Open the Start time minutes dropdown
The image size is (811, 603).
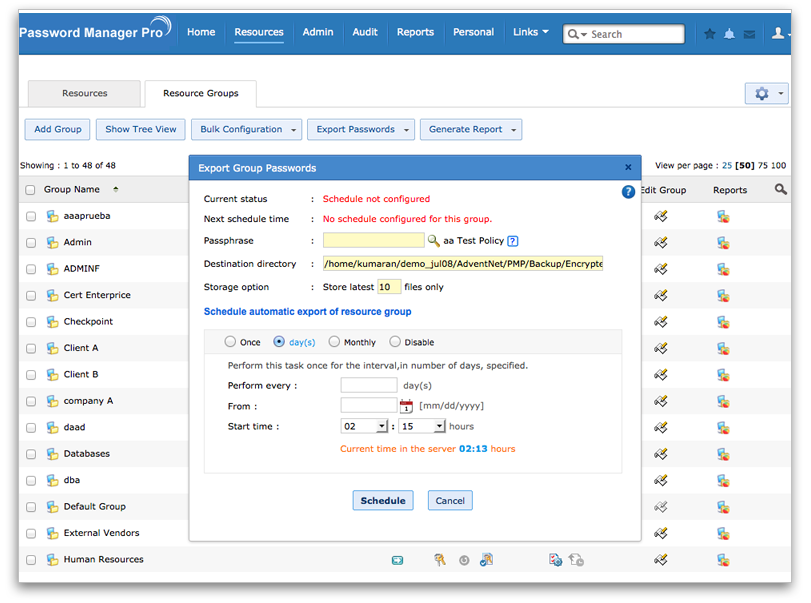(x=422, y=426)
